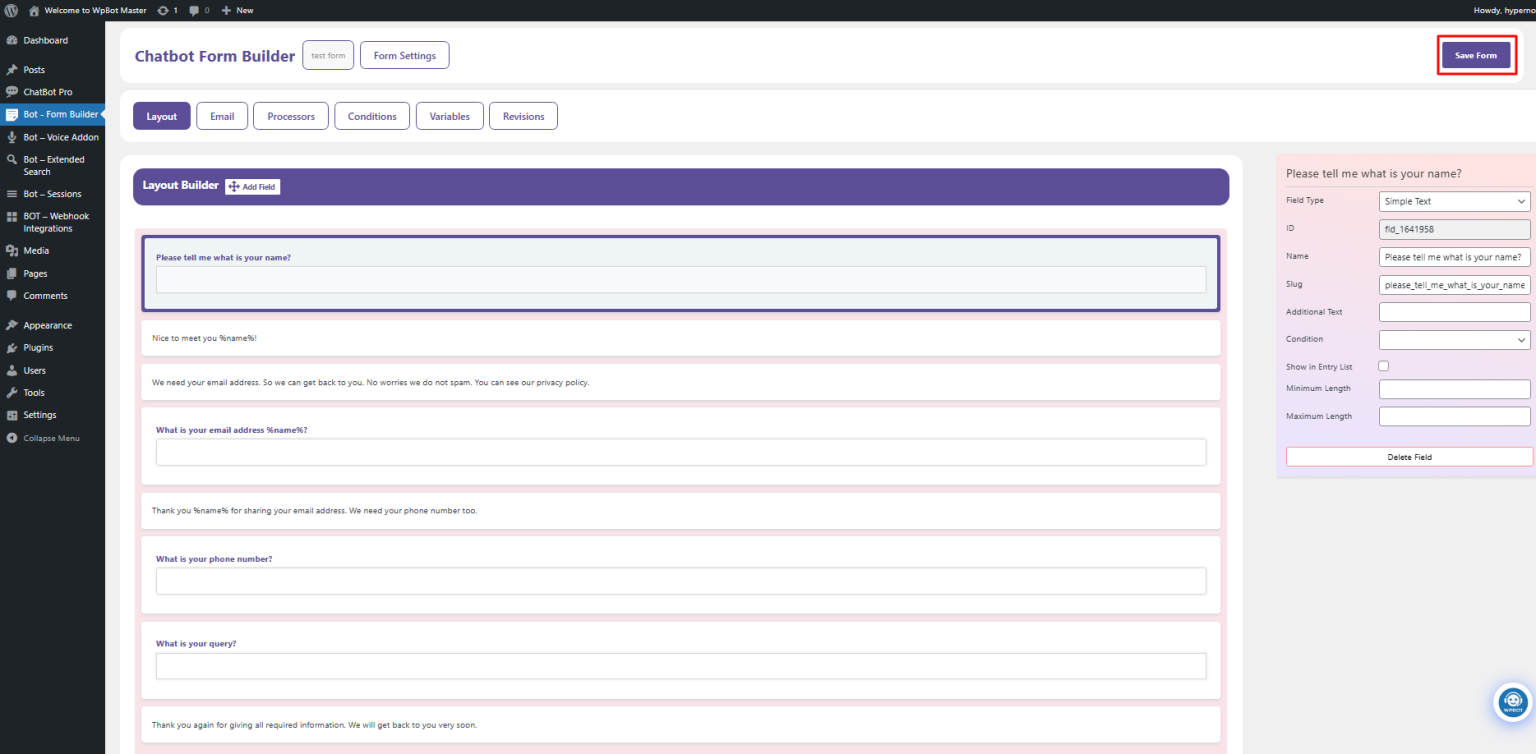The height and width of the screenshot is (754, 1536).
Task: Select the 'Thank you %name% for sharing' row
Action: [x=681, y=510]
